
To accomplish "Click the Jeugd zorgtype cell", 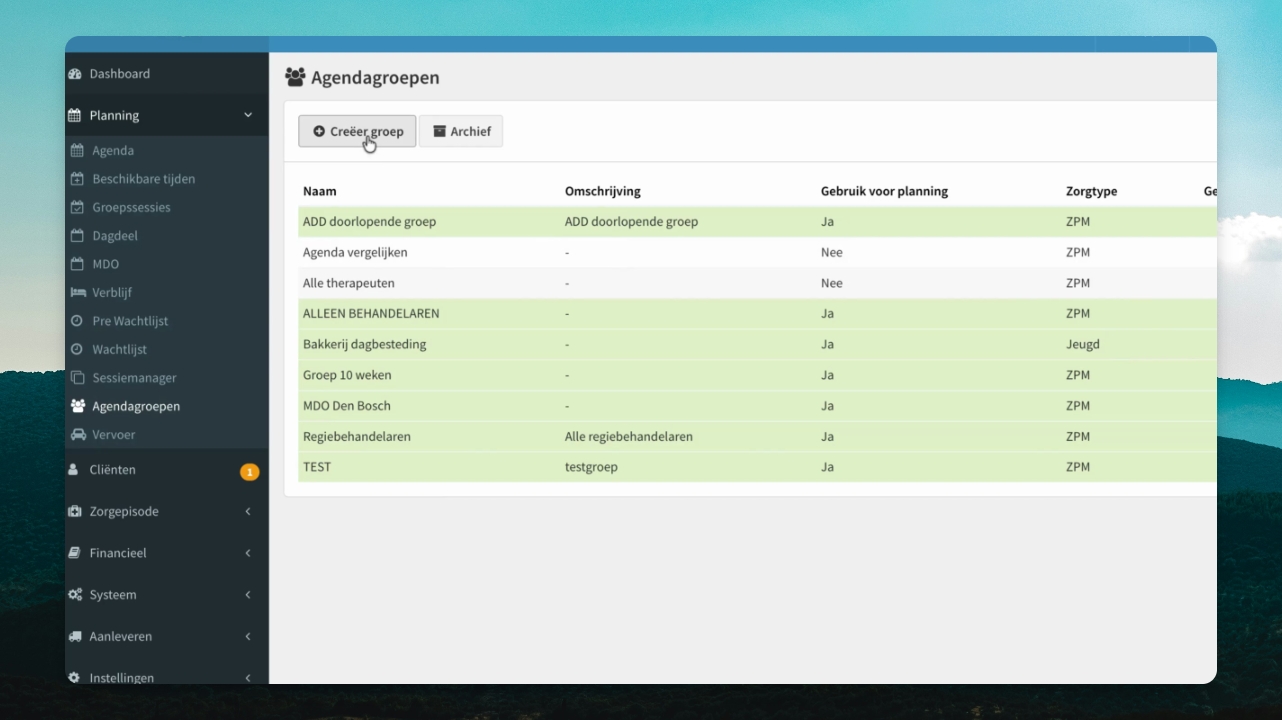I will (x=1083, y=345).
